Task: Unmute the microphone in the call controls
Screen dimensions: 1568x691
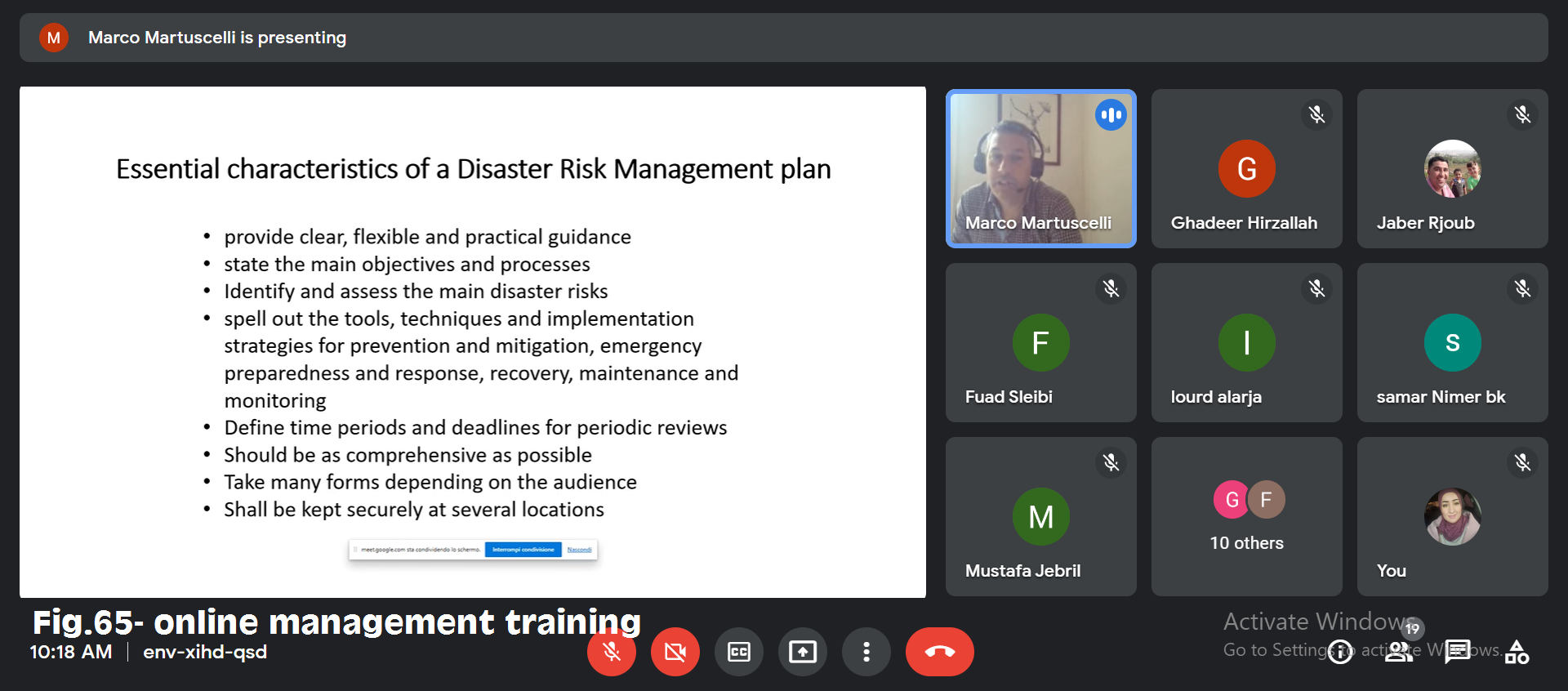Action: point(611,652)
